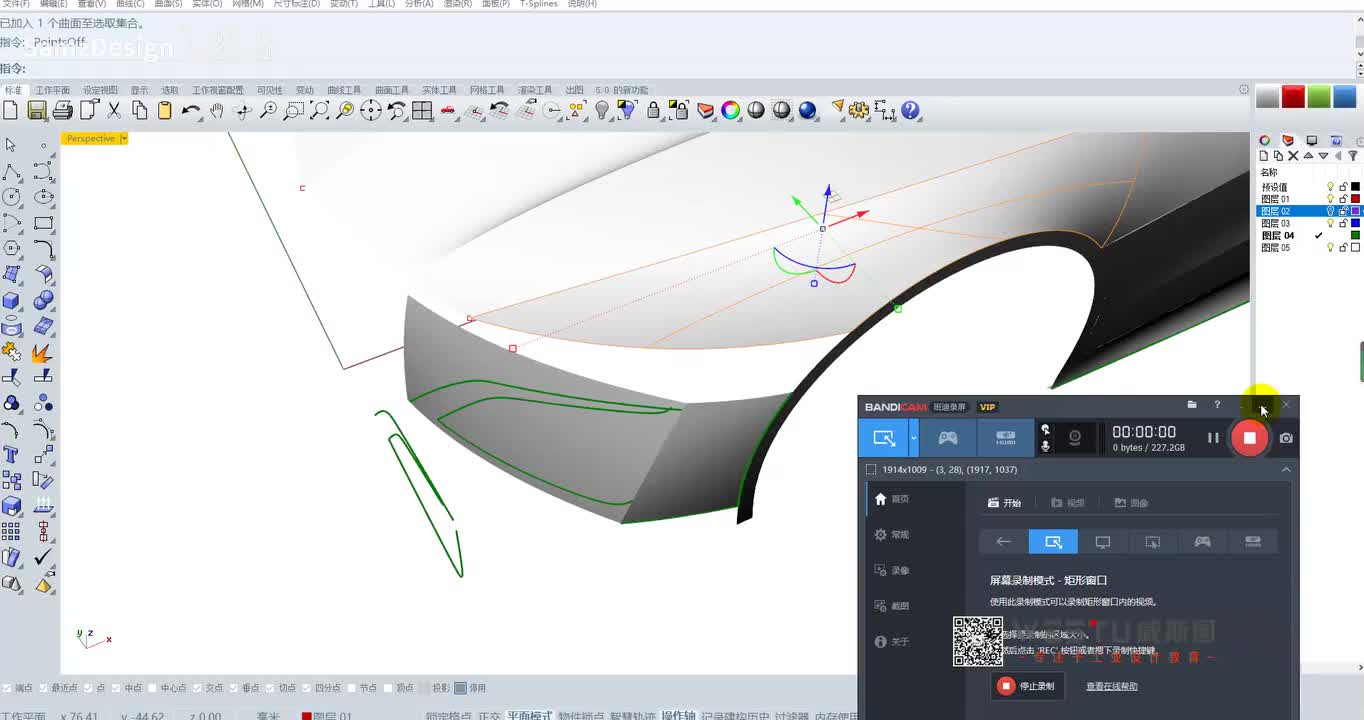Image resolution: width=1364 pixels, height=720 pixels.
Task: Click the 正交 status bar button
Action: point(489,716)
